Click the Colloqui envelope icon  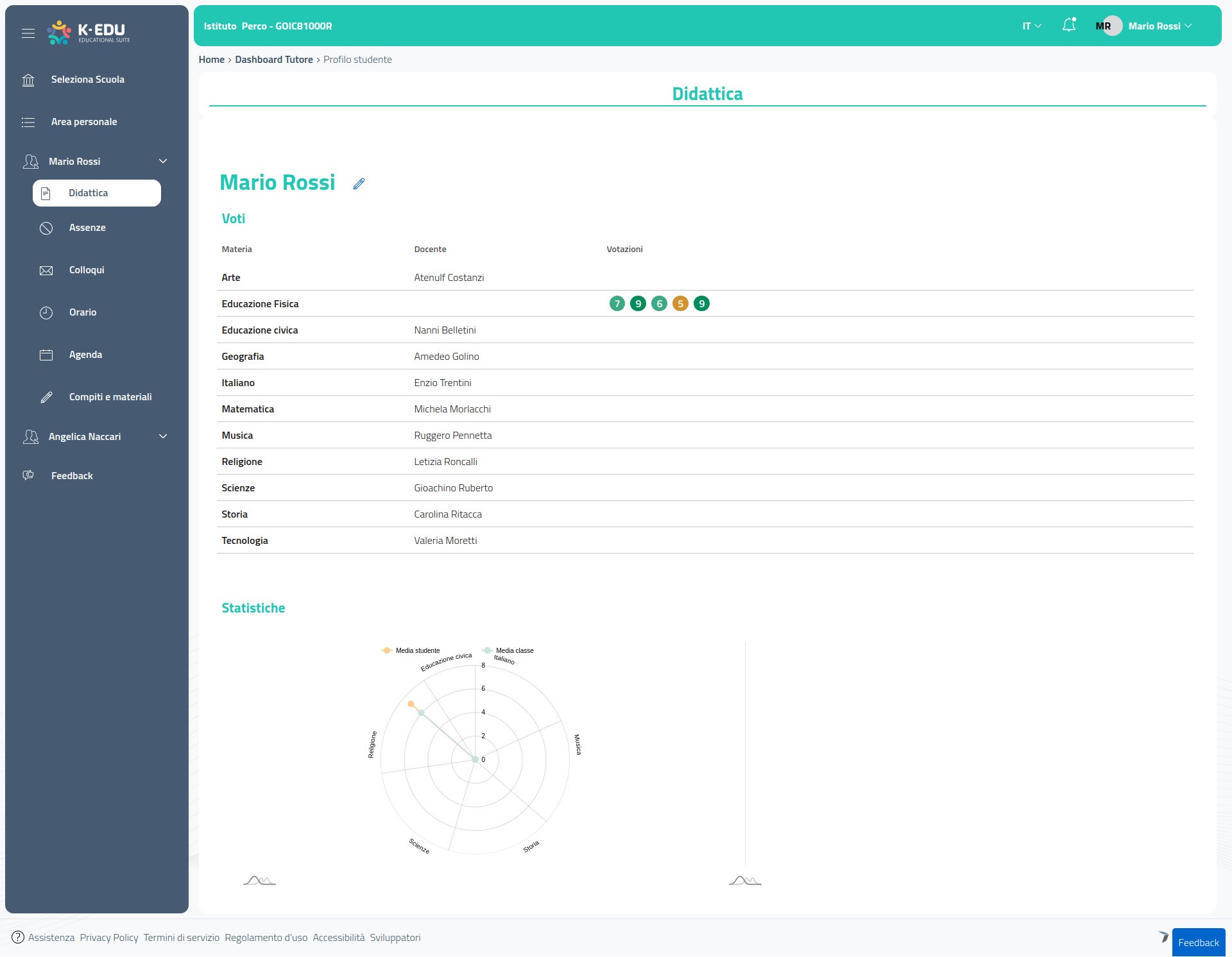(46, 271)
